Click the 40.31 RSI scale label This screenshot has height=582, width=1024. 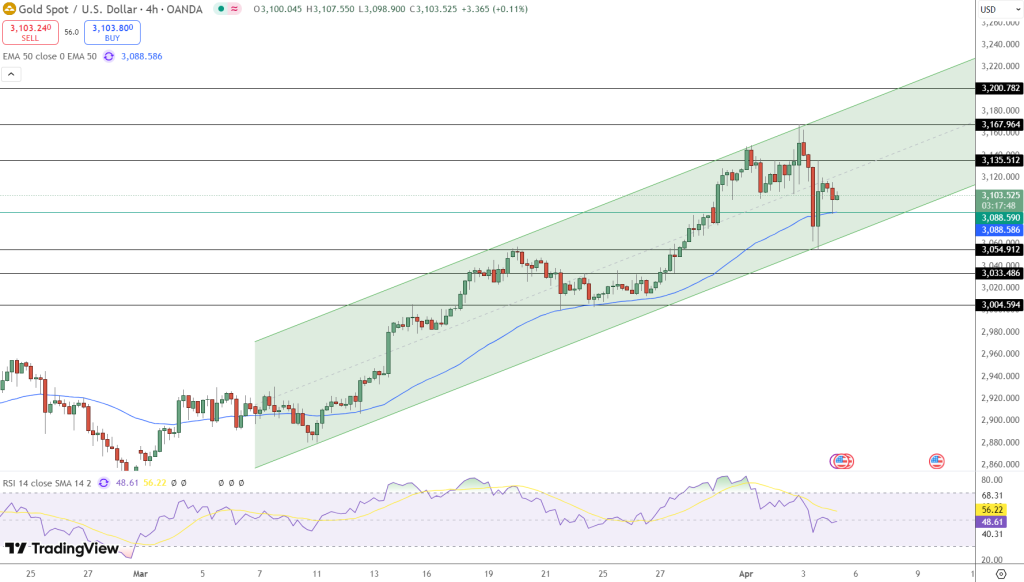(x=992, y=534)
